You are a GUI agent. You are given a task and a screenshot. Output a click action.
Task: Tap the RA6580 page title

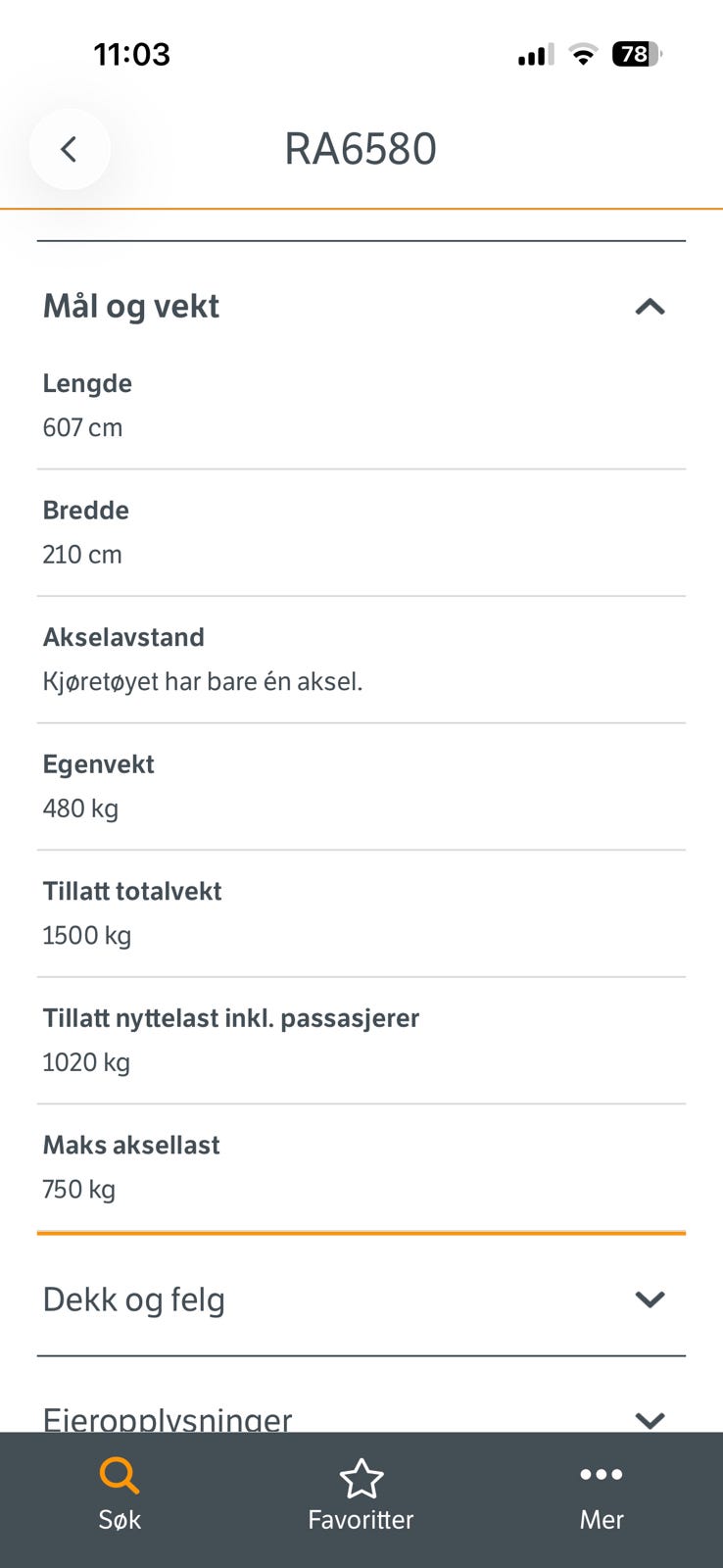(361, 149)
